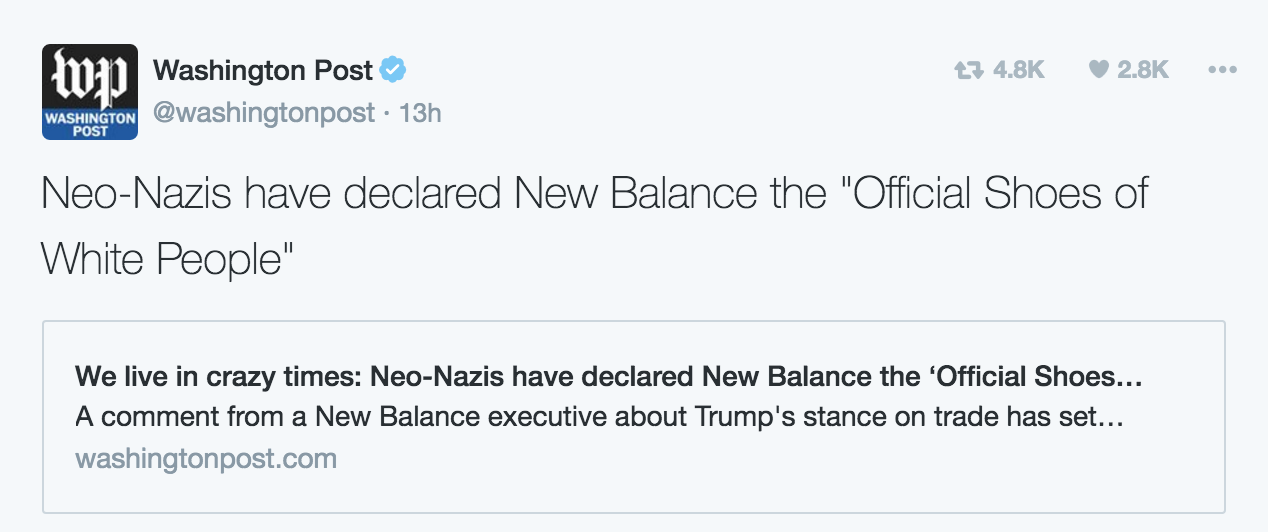The image size is (1268, 532).
Task: Click the 2.8K likes count
Action: (1143, 70)
